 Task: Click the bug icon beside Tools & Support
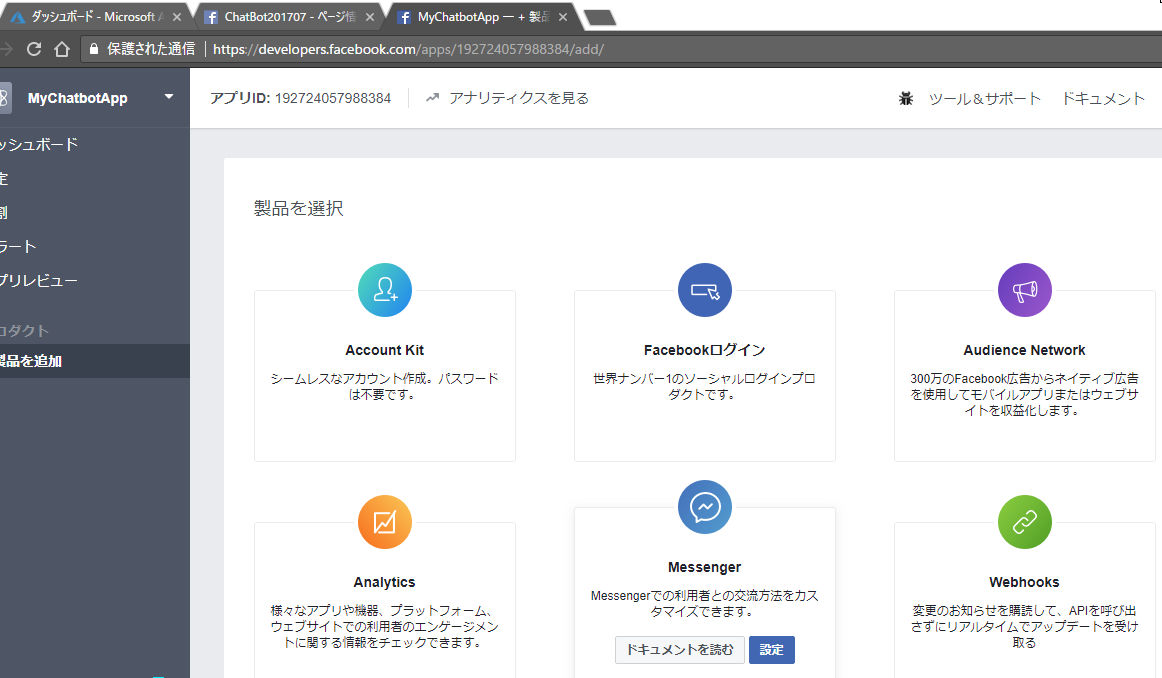click(x=906, y=99)
